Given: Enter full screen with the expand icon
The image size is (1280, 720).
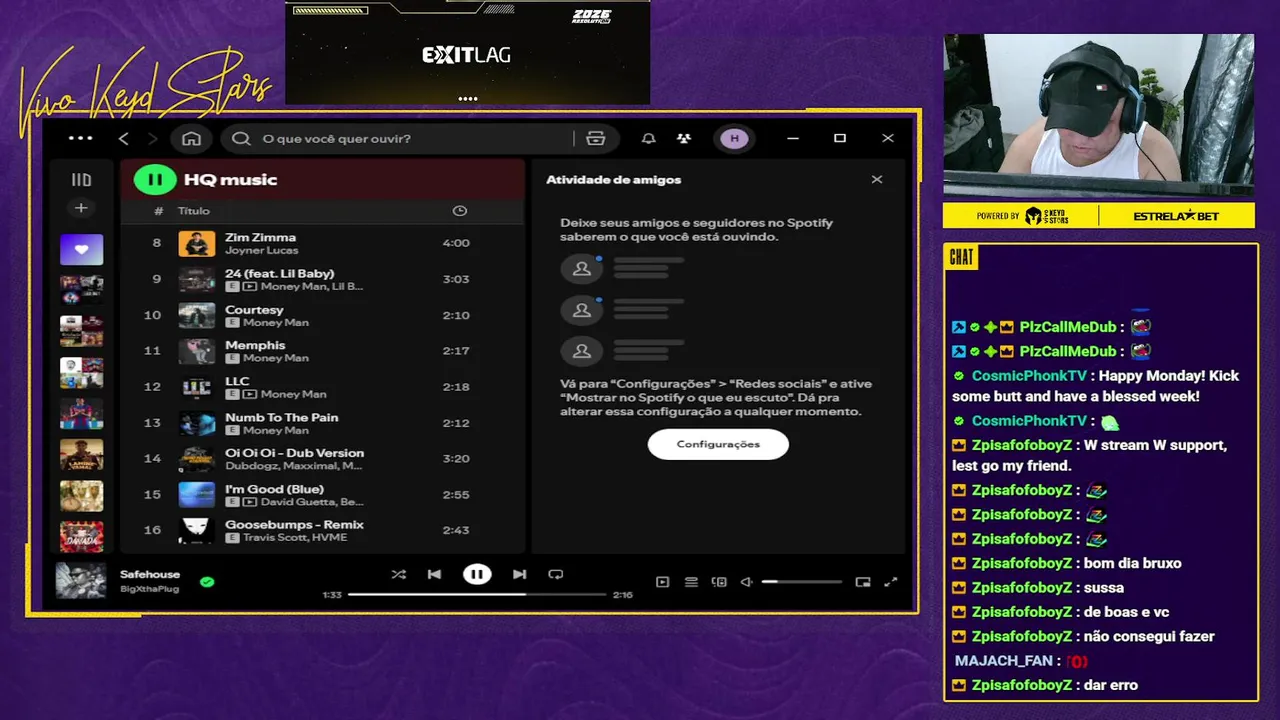Looking at the screenshot, I should click(891, 582).
